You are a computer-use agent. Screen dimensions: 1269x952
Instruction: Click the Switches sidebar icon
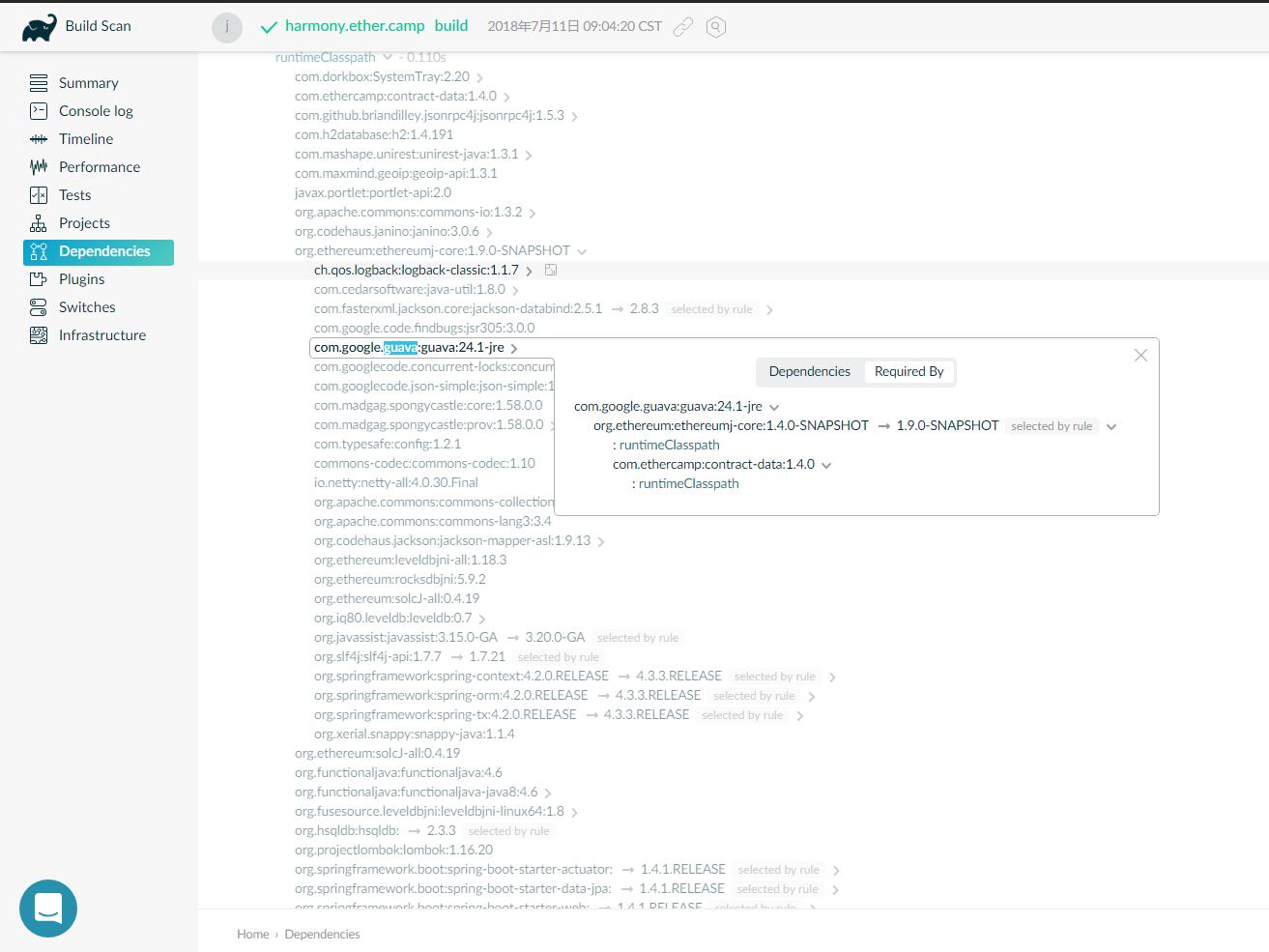[39, 307]
